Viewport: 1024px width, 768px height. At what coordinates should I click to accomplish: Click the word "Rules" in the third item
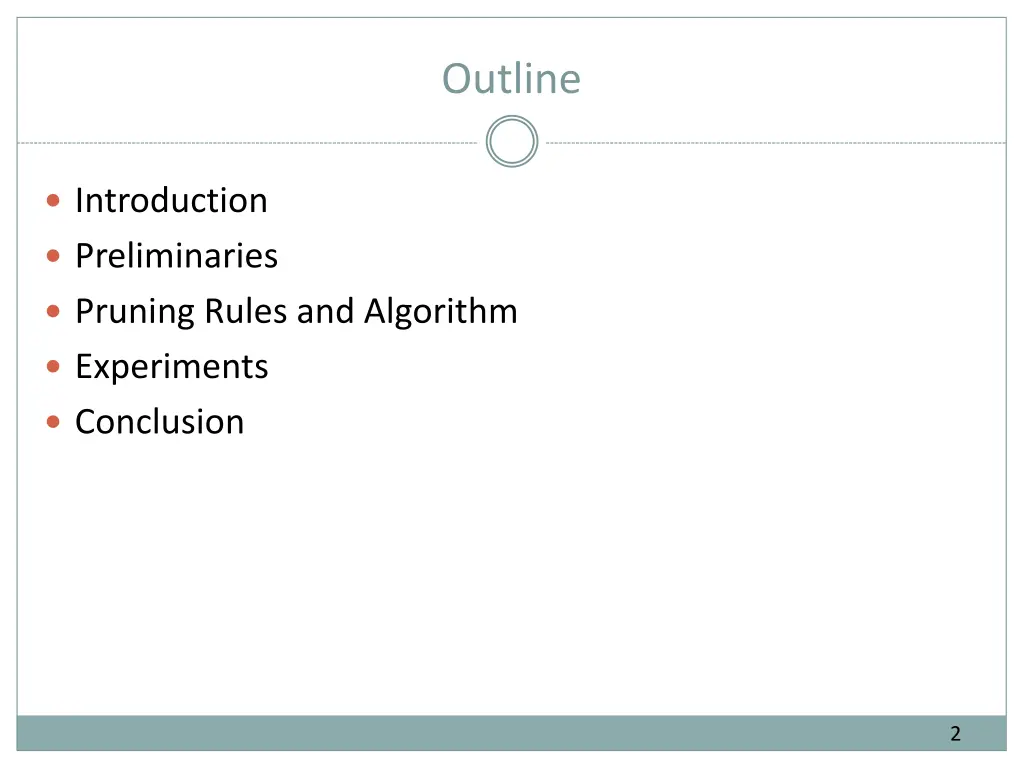point(246,311)
